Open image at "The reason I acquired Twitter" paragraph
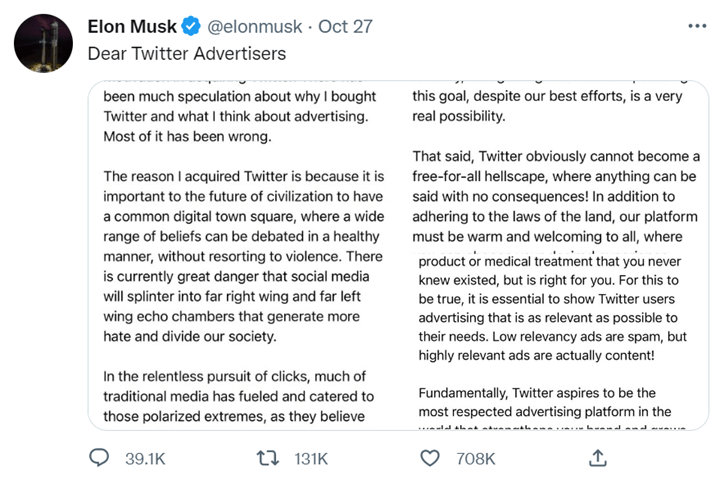This screenshot has width=720, height=480. pos(244,256)
